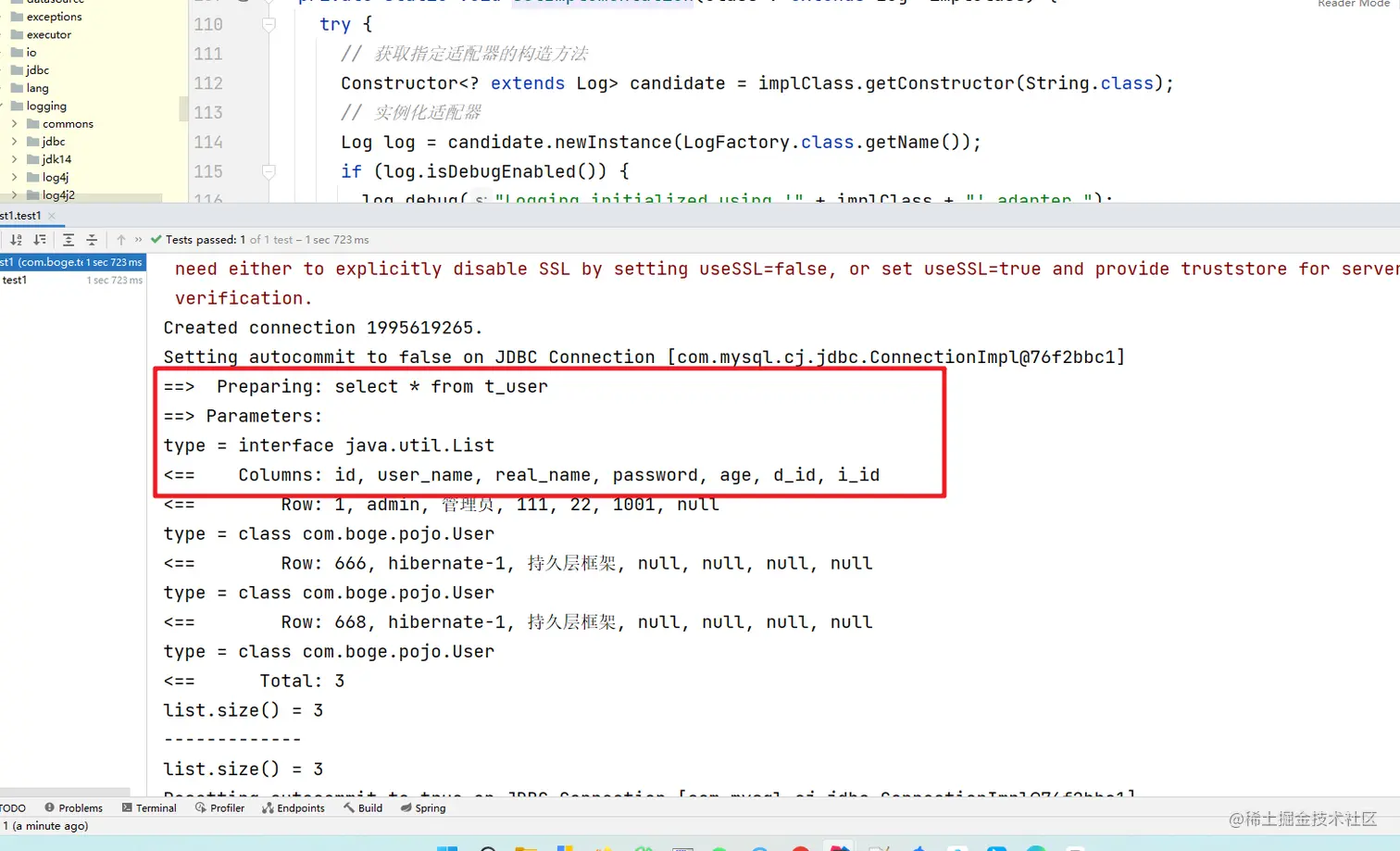Open the Build tool window

tap(363, 808)
